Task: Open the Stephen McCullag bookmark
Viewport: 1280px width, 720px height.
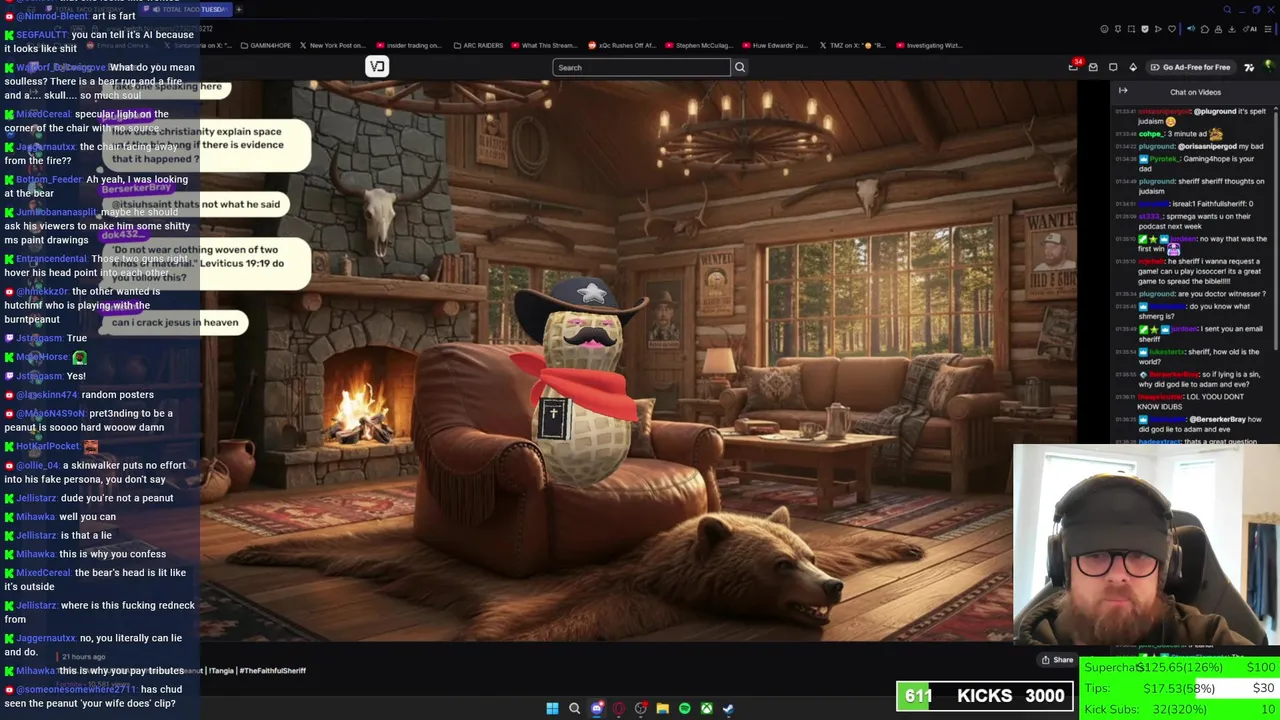Action: point(698,45)
